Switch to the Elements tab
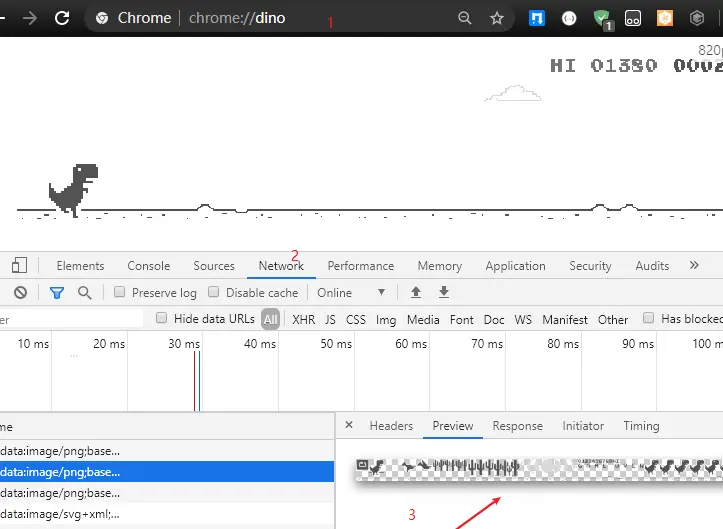723x529 pixels. [80, 266]
